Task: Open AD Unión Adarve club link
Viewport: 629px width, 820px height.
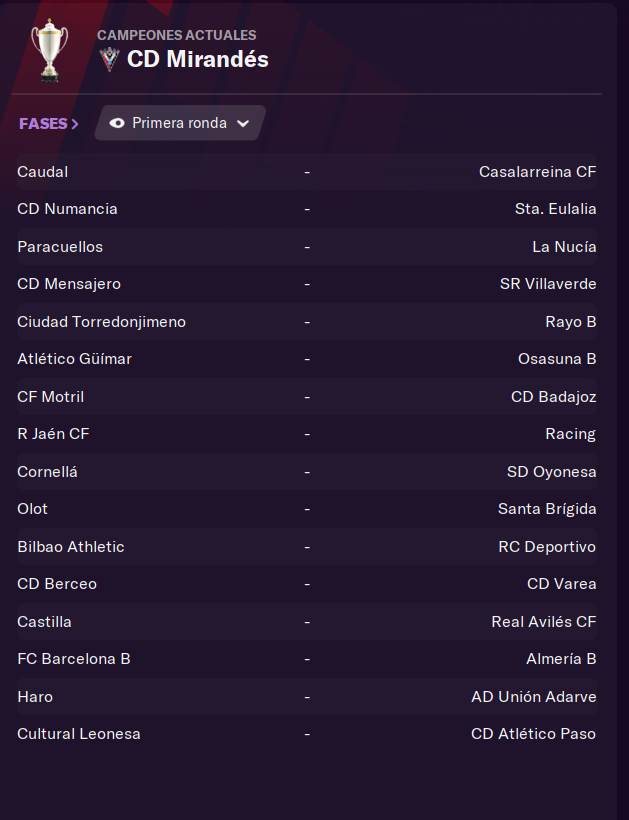Action: [534, 697]
